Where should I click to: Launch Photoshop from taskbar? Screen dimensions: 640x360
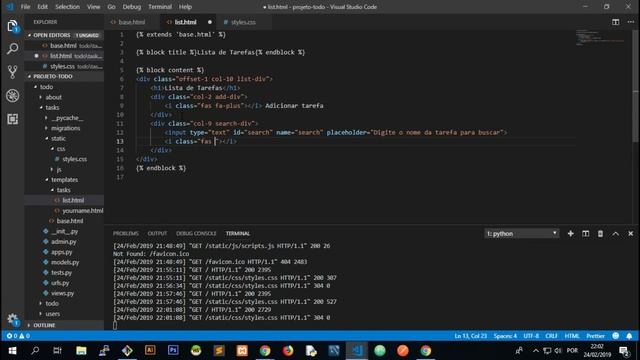[173, 351]
